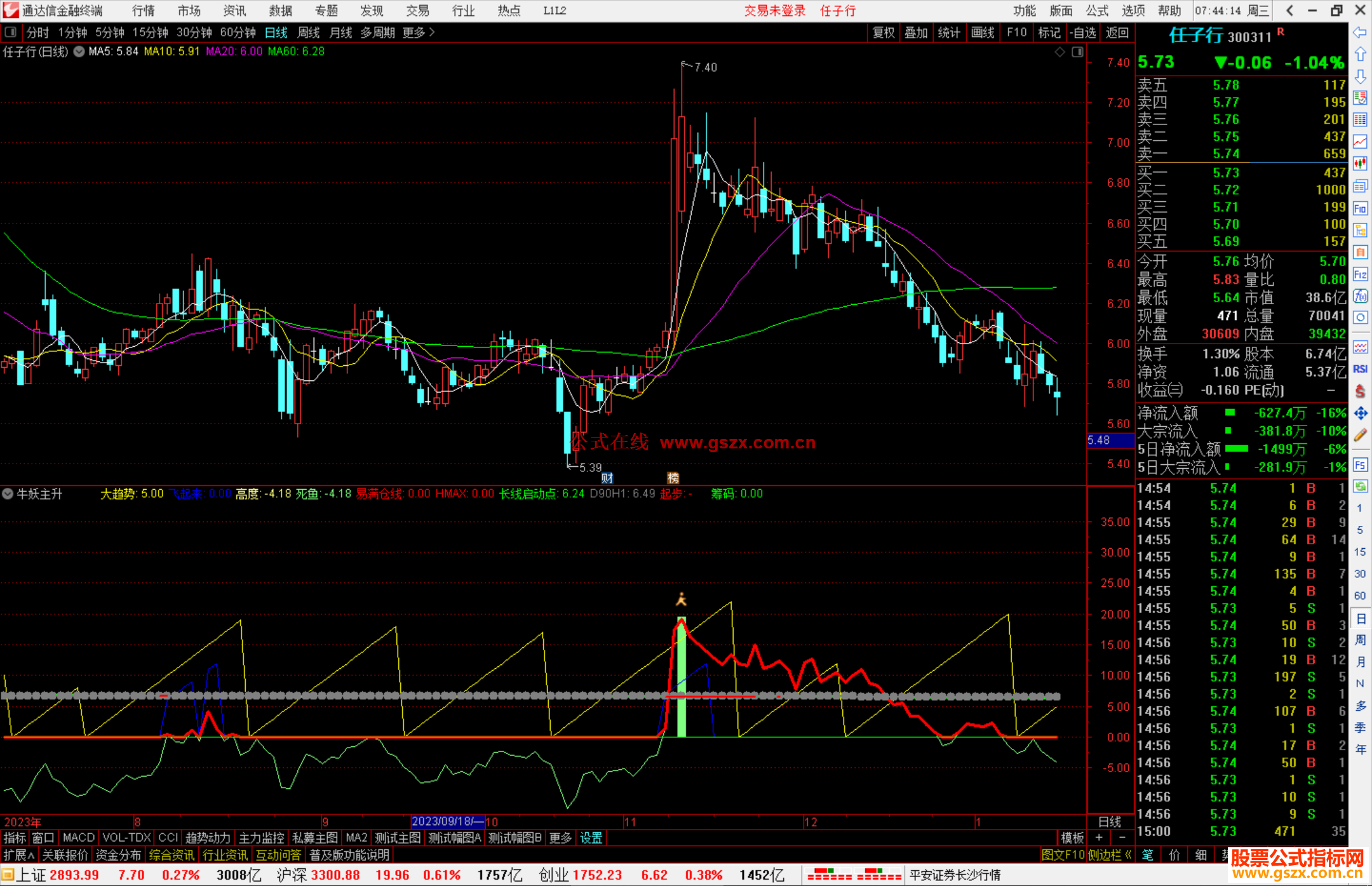Switch to the MACD indicator tab

[x=79, y=838]
